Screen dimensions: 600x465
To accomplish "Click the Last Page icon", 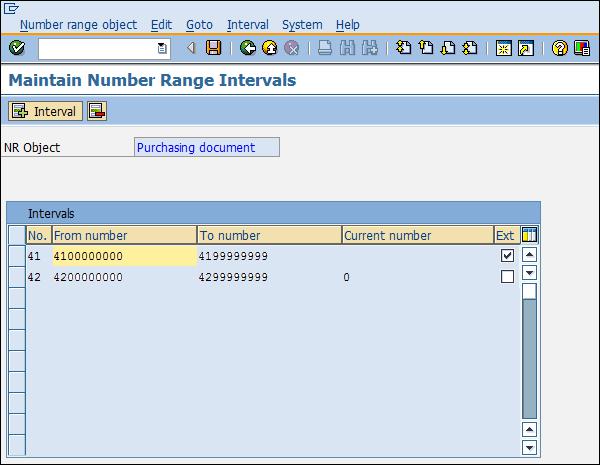I will (x=470, y=48).
